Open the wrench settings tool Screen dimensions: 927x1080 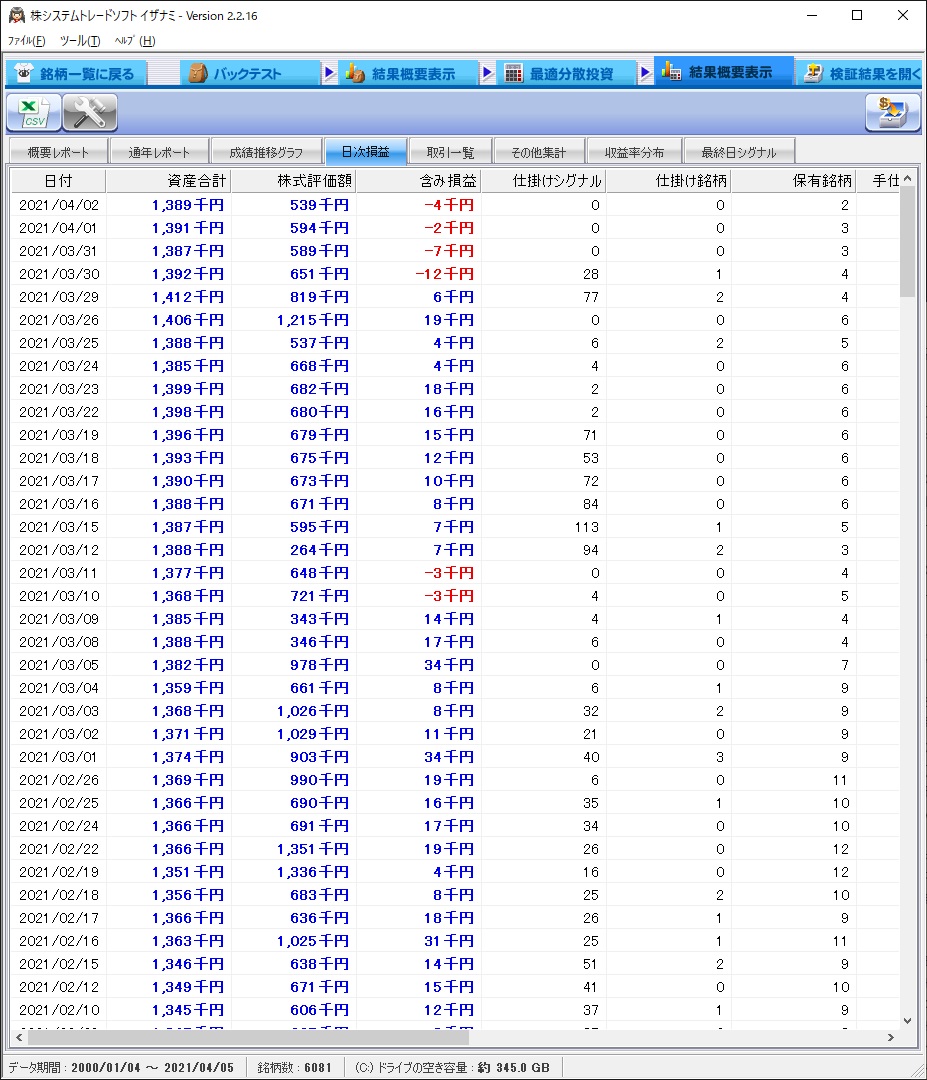[90, 113]
